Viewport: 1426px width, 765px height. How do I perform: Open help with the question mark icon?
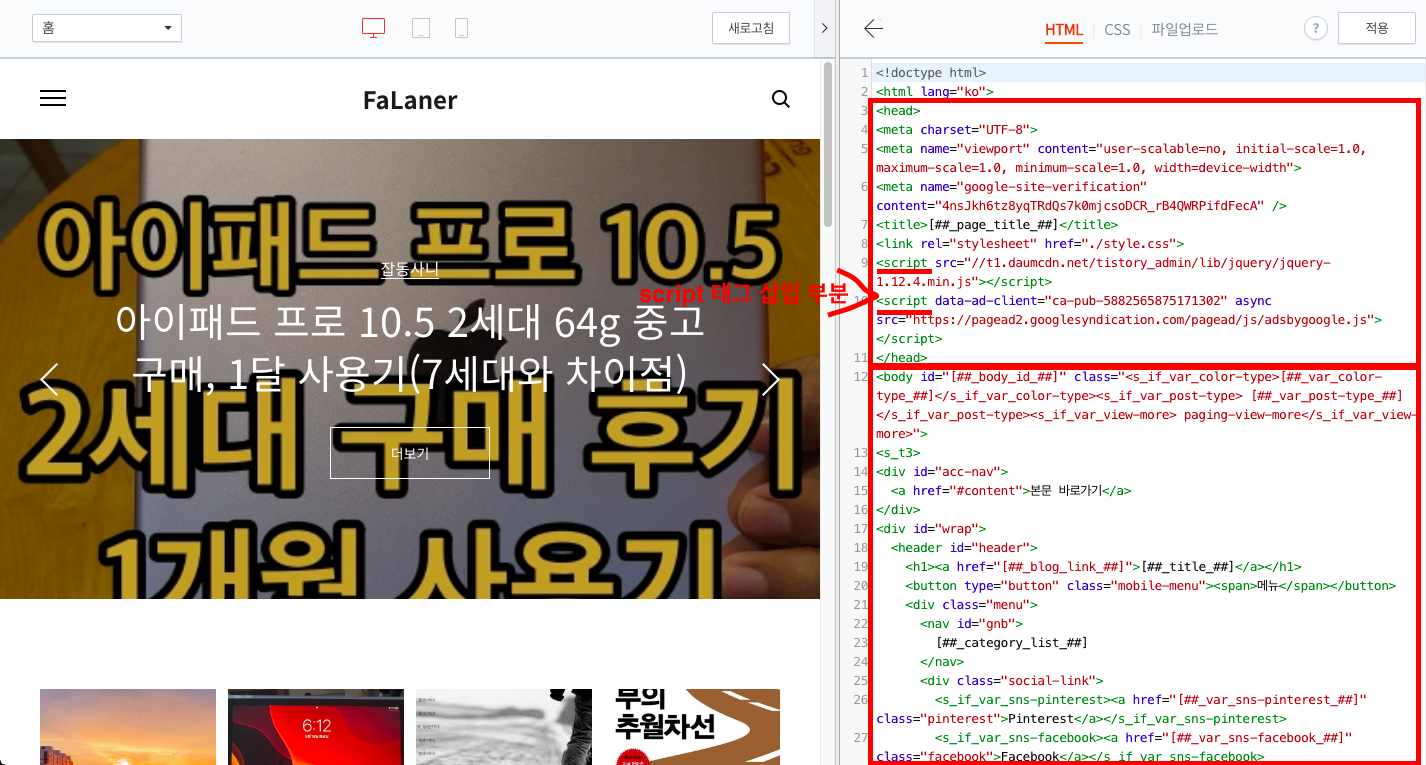coord(1315,29)
